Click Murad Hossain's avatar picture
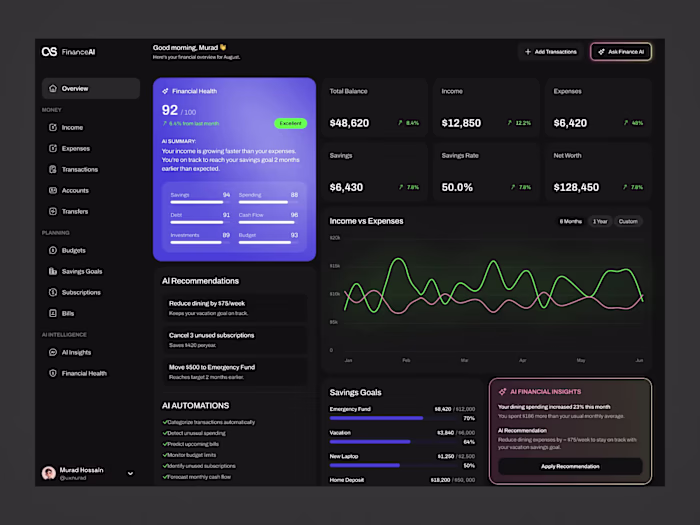Viewport: 700px width, 525px height. [x=49, y=473]
